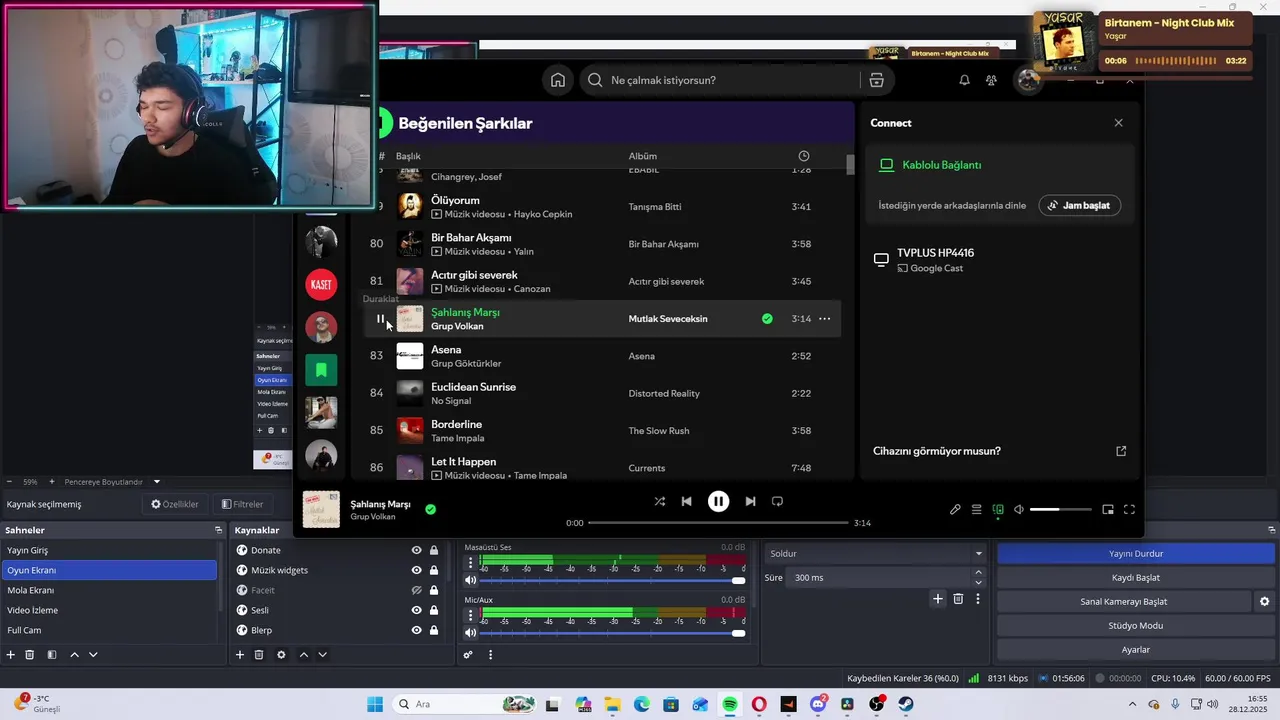Seek on the song progress bar
Viewport: 1280px width, 720px height.
[718, 522]
